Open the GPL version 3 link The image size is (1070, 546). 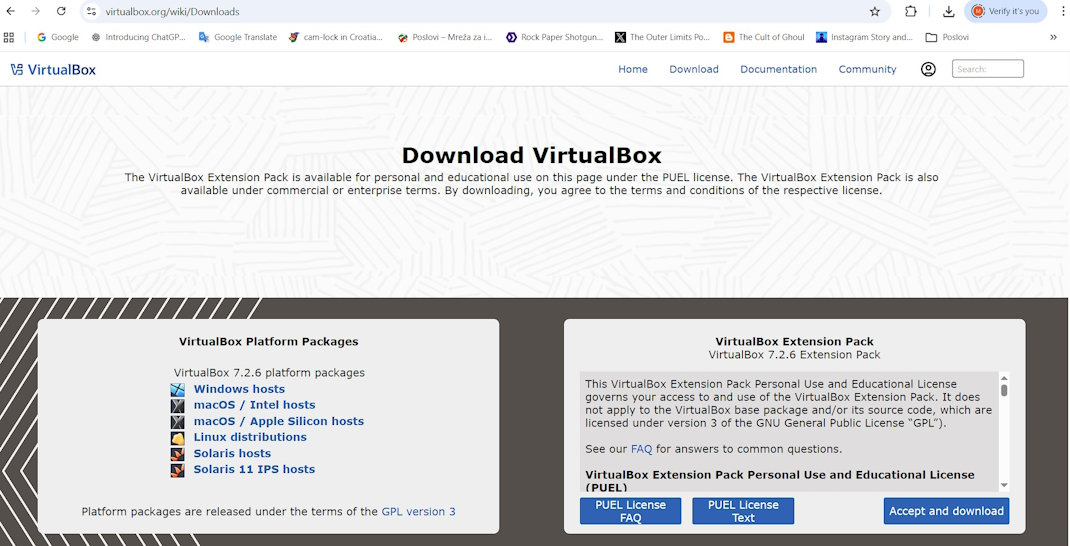coord(418,511)
